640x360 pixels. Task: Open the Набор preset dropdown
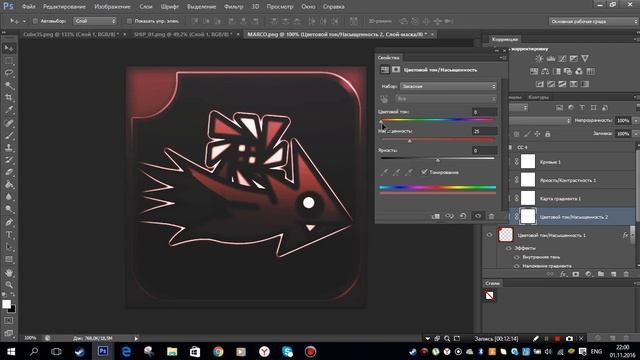(448, 86)
